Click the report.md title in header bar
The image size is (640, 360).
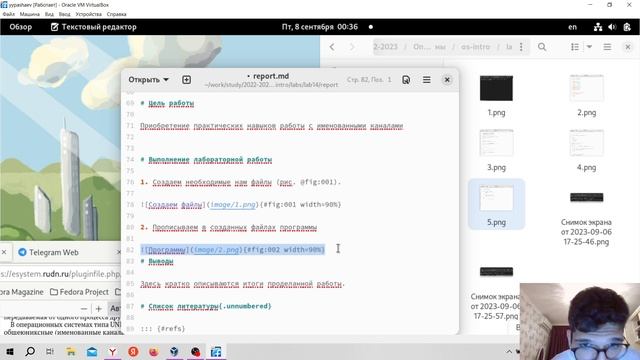tap(271, 76)
